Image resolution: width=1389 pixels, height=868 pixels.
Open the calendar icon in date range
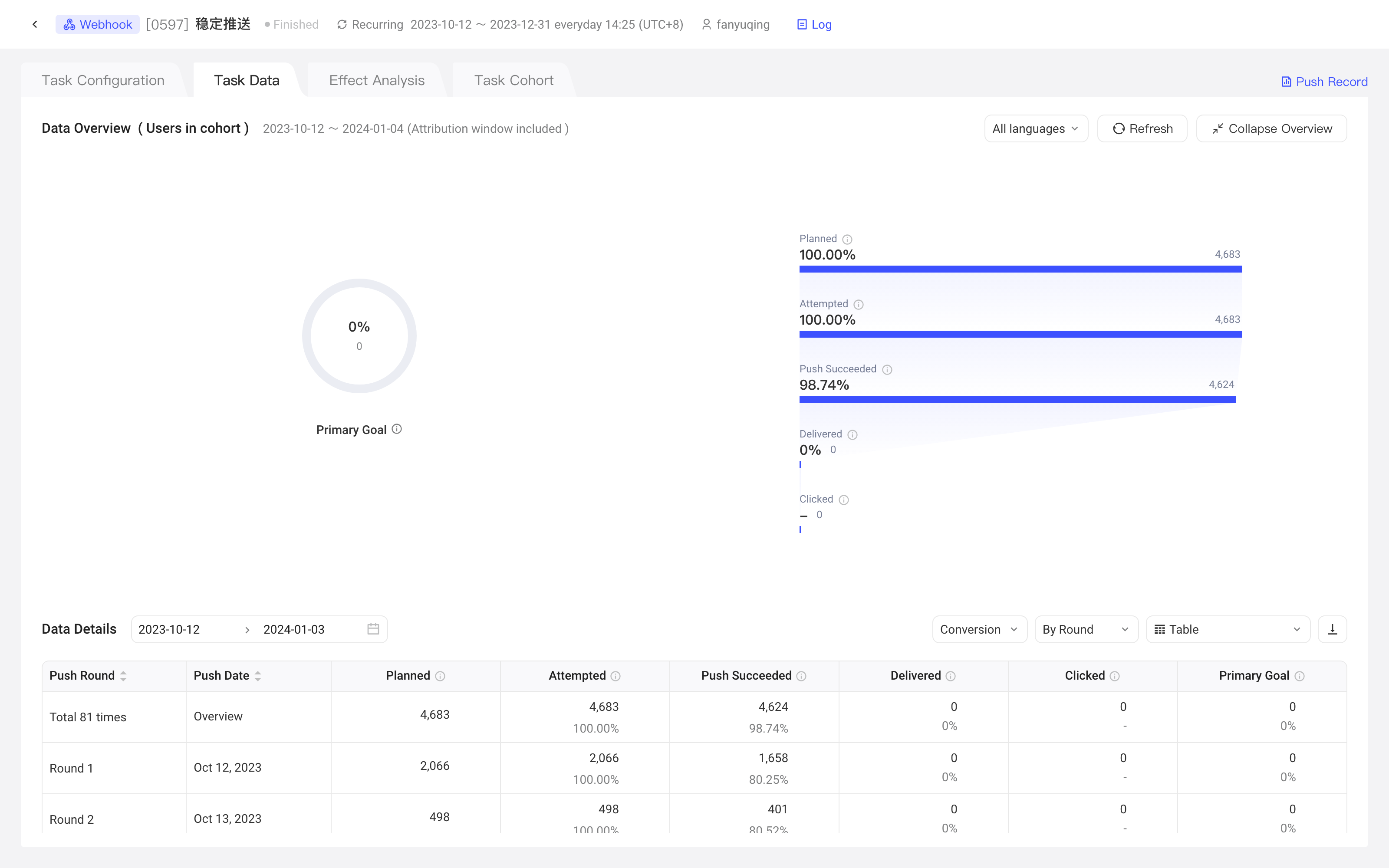click(373, 629)
